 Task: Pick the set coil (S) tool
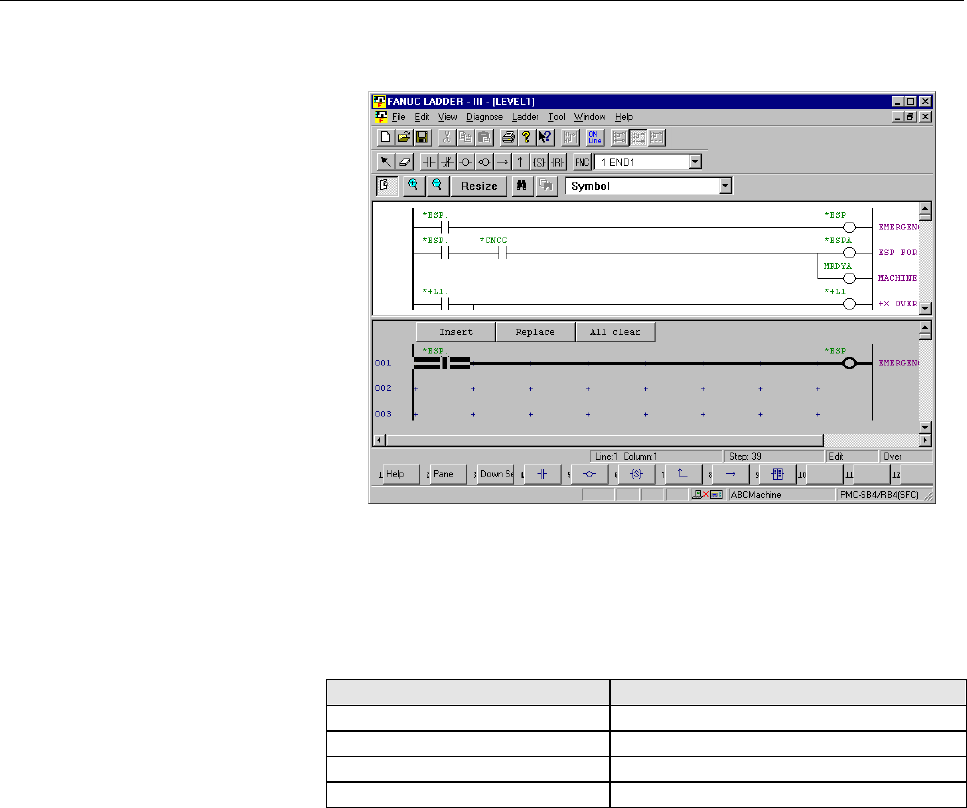539,162
